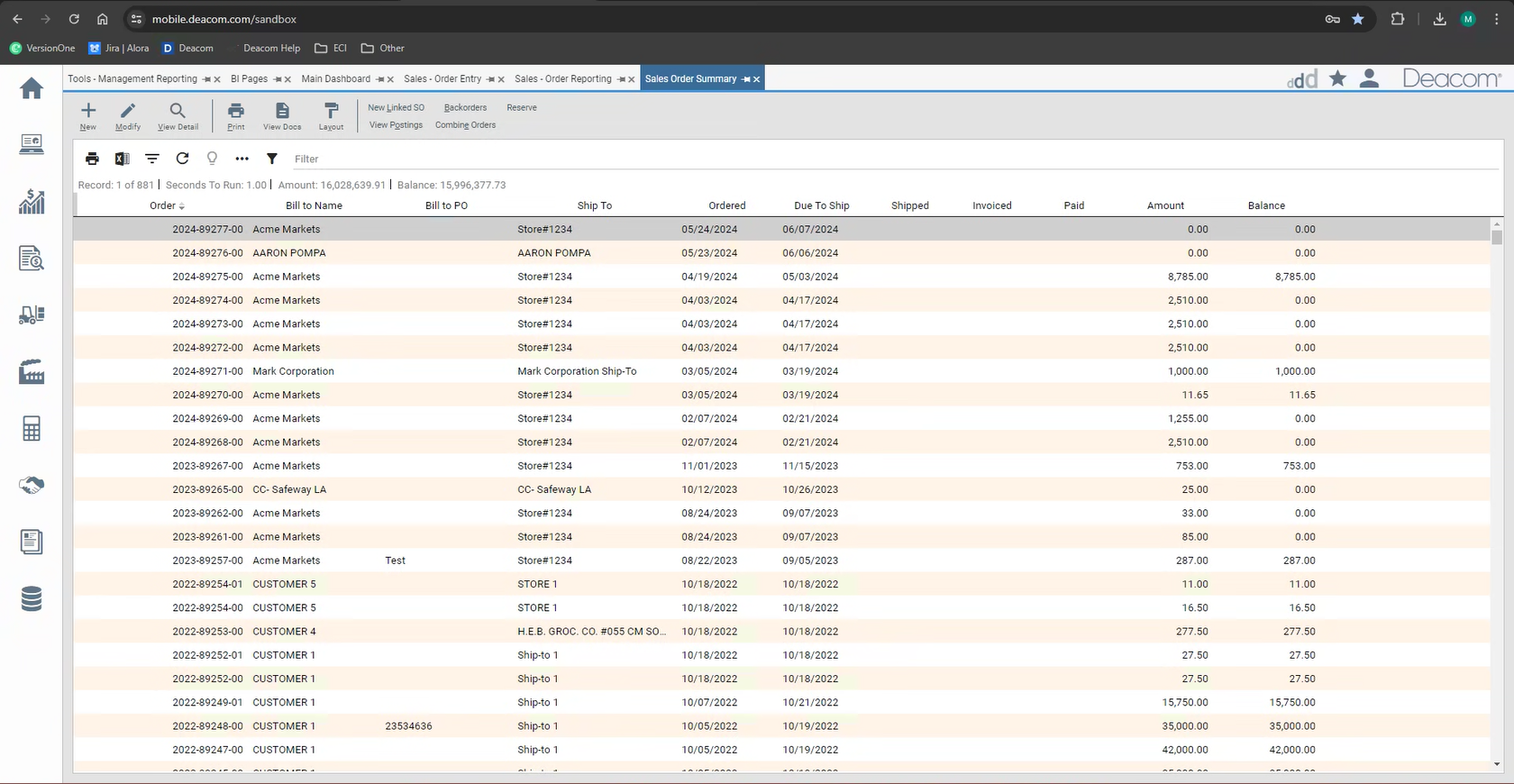Click the favorites star icon
Image resolution: width=1514 pixels, height=784 pixels.
click(x=1337, y=79)
